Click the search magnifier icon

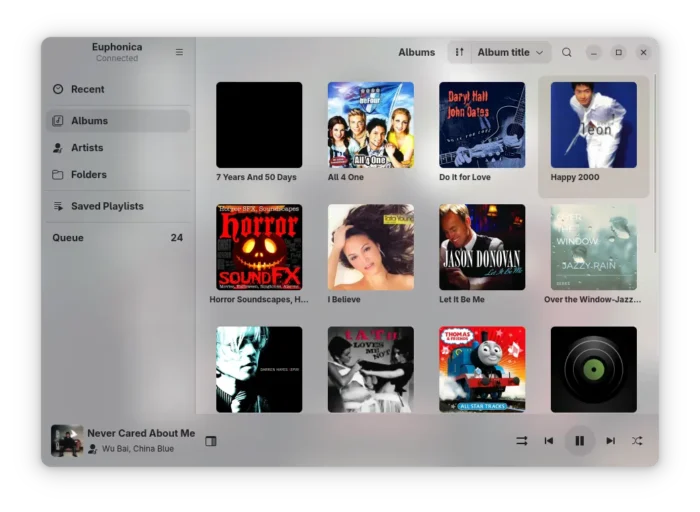pos(567,52)
